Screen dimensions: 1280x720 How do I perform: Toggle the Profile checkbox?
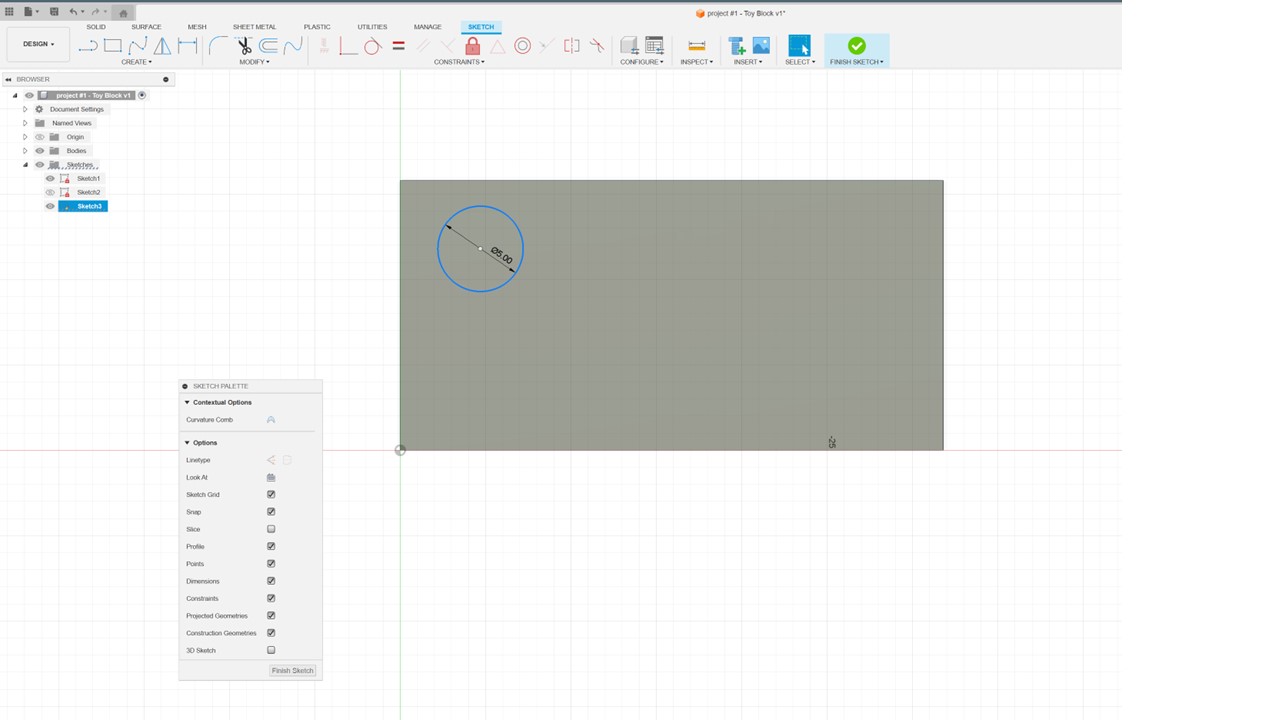coord(271,546)
